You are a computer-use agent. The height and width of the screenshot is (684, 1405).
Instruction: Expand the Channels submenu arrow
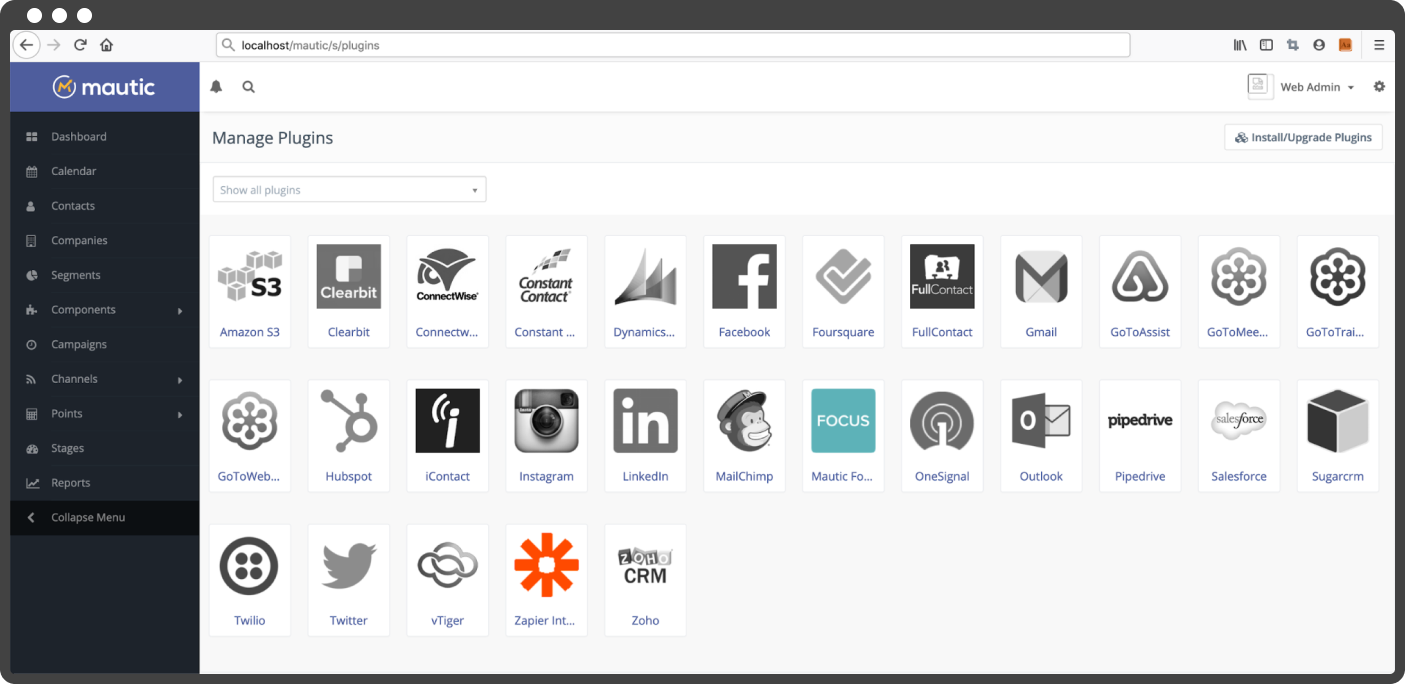pyautogui.click(x=181, y=380)
